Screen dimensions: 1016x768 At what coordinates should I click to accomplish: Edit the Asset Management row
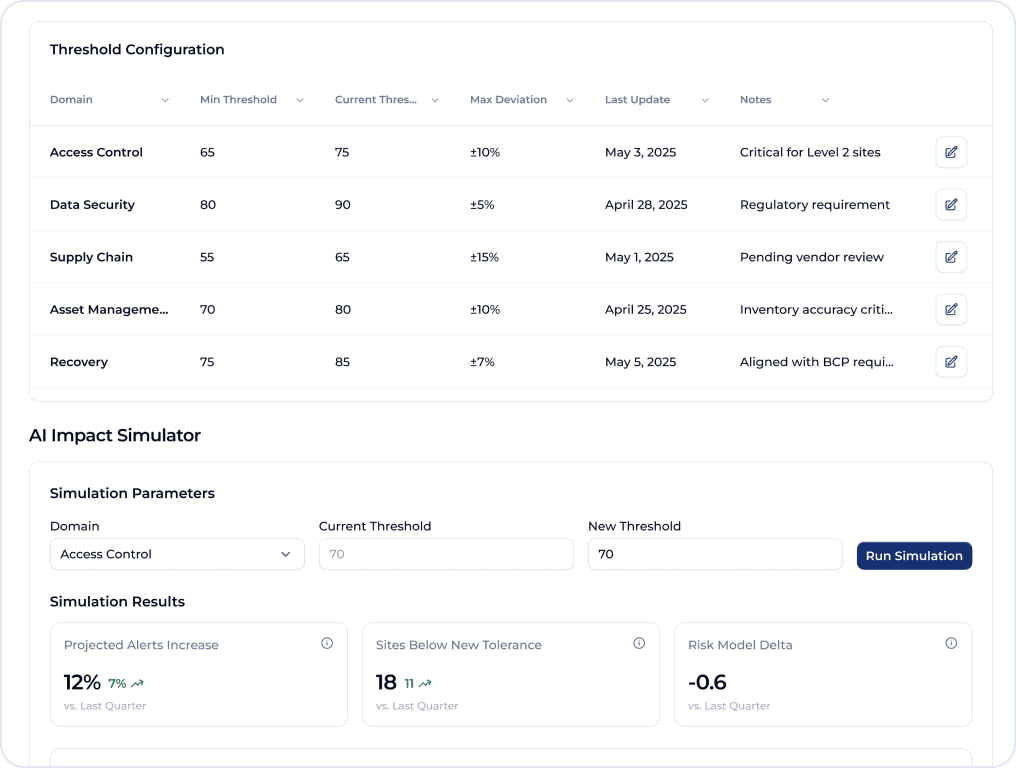950,309
